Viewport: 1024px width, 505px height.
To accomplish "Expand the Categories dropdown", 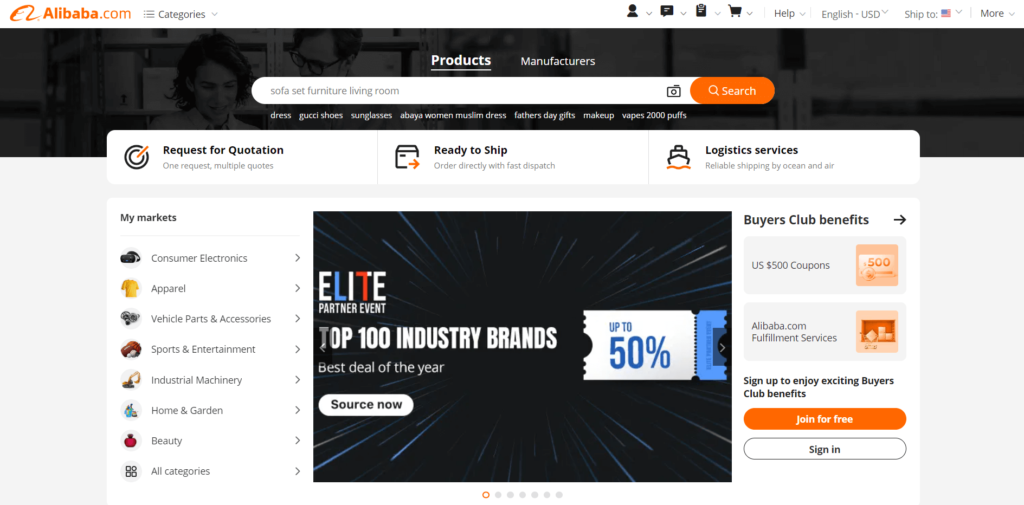I will click(180, 14).
